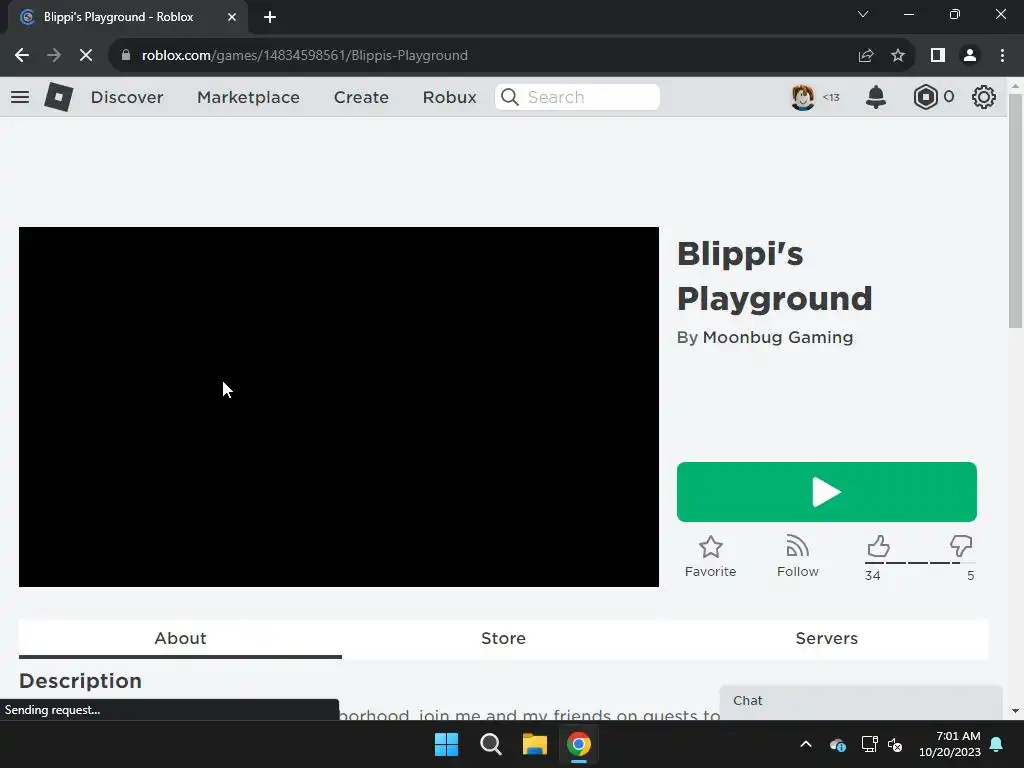Click the scrollbar down arrow

1015,711
